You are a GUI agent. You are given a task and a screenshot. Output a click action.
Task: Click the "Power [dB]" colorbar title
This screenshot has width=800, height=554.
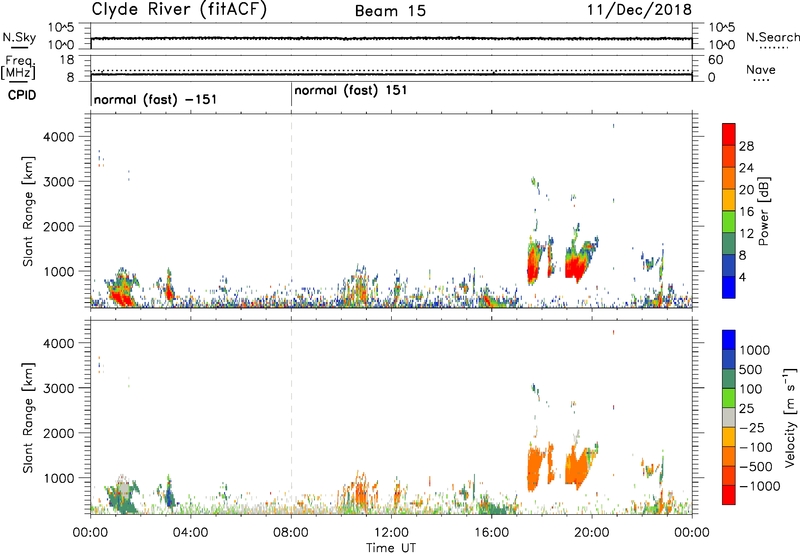pyautogui.click(x=763, y=211)
